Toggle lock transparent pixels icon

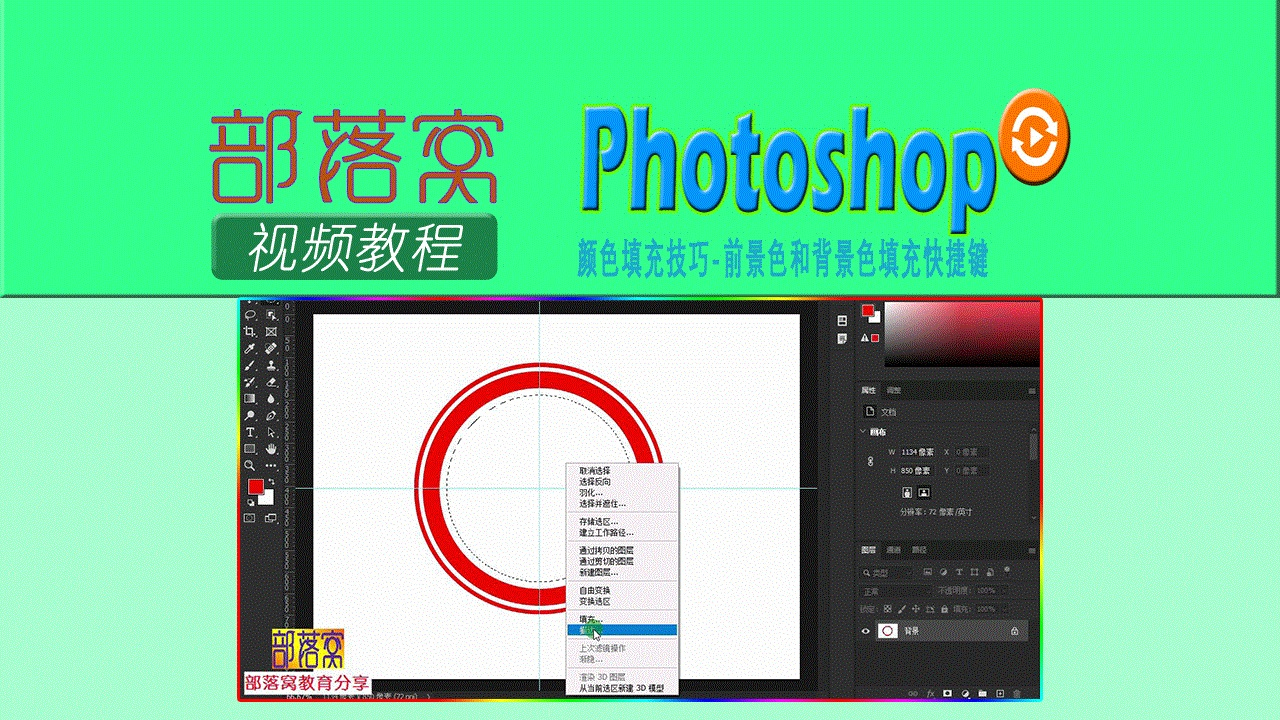[887, 609]
